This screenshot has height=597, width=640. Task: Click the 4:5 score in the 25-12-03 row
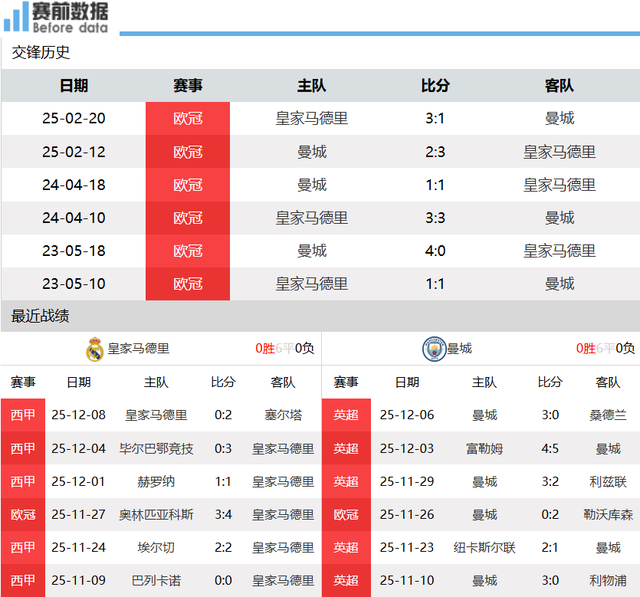(x=550, y=448)
